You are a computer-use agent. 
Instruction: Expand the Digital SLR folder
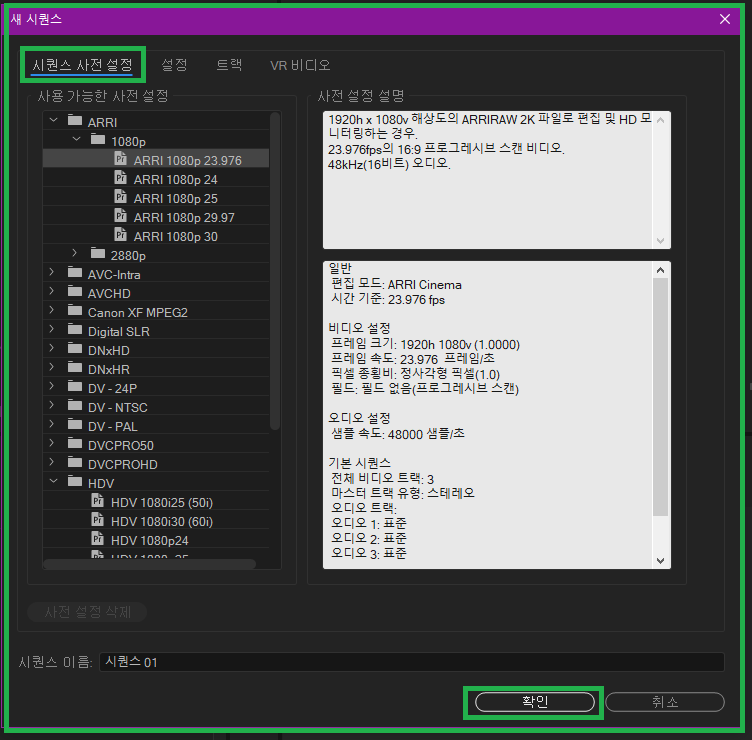(x=51, y=329)
